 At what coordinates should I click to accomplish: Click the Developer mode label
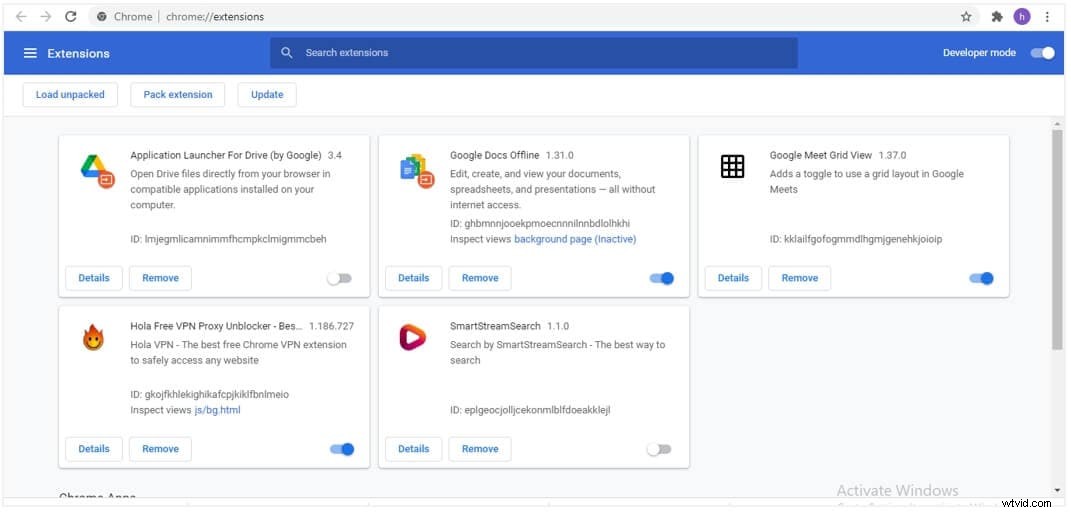coord(979,53)
